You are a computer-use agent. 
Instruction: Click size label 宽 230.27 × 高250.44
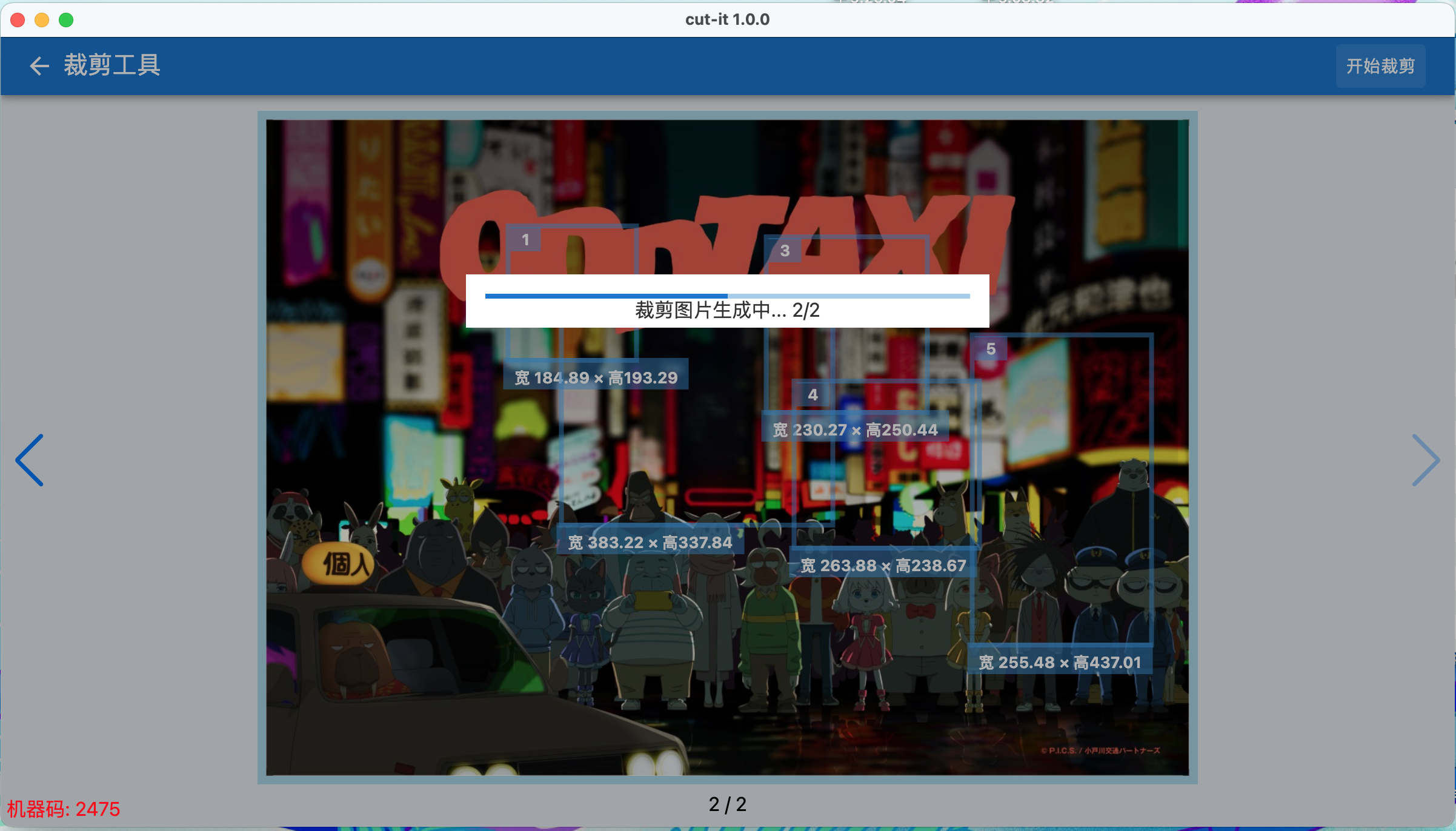click(855, 430)
